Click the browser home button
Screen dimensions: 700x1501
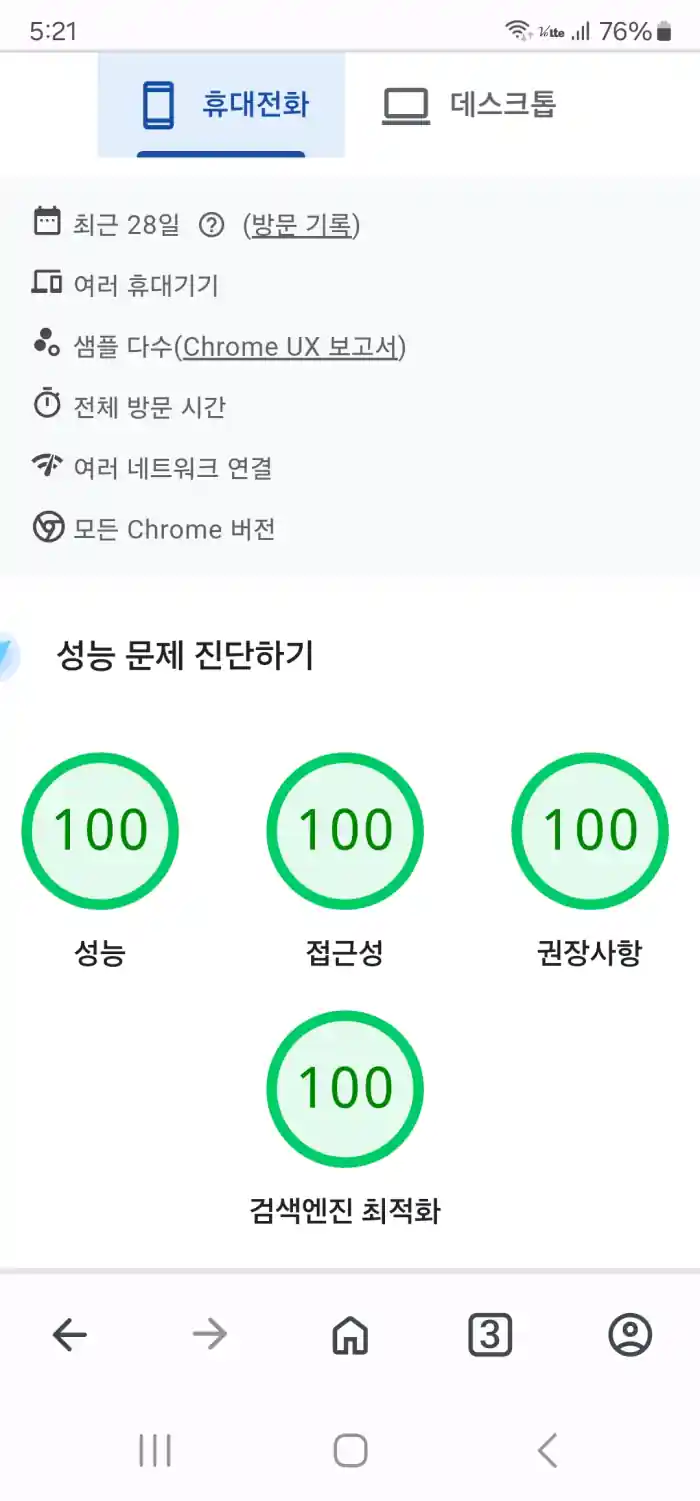tap(349, 1334)
